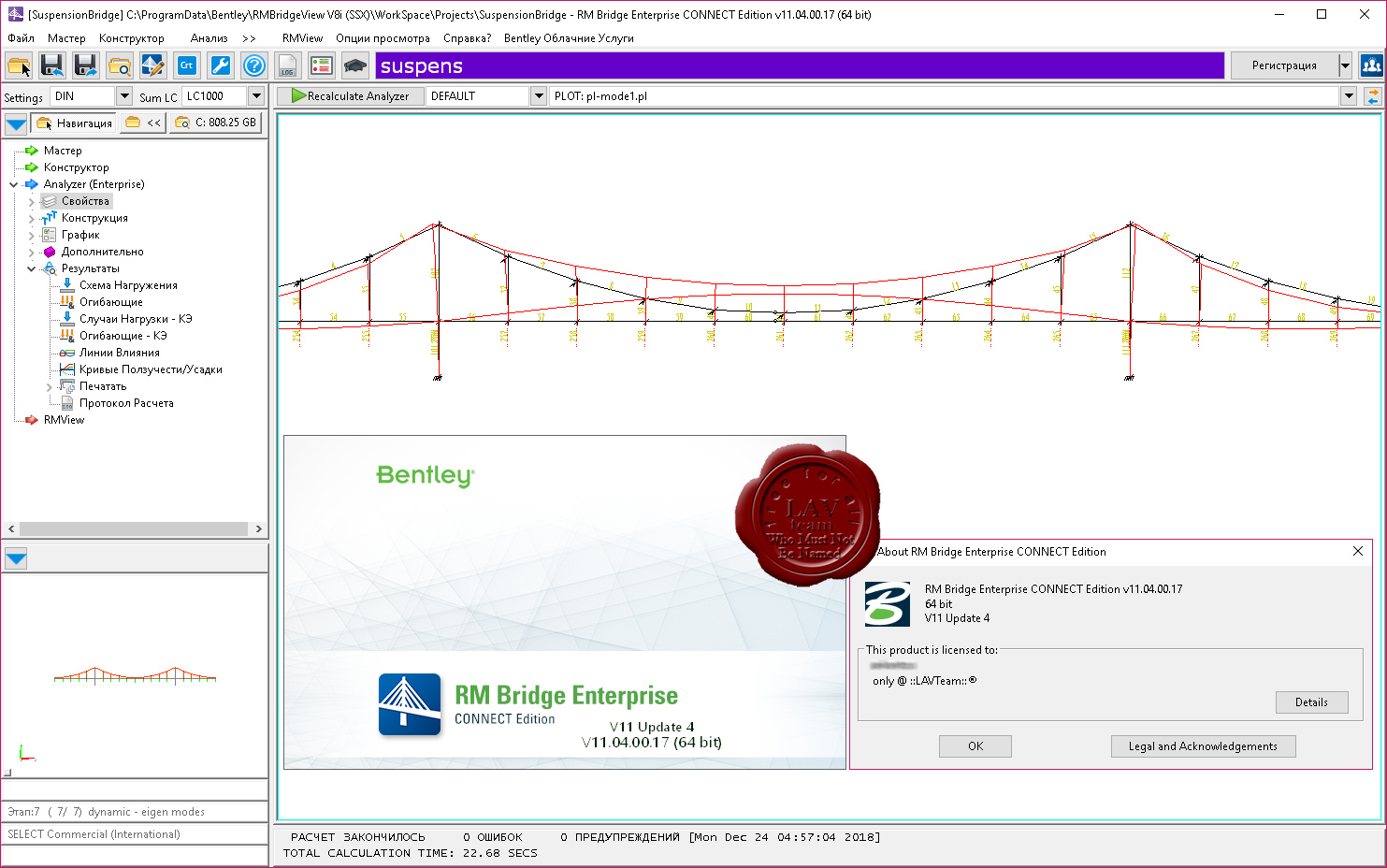Viewport: 1387px width, 868px height.
Task: Open the PLOT pl-mode1.pl dropdown arrow
Action: (1349, 96)
